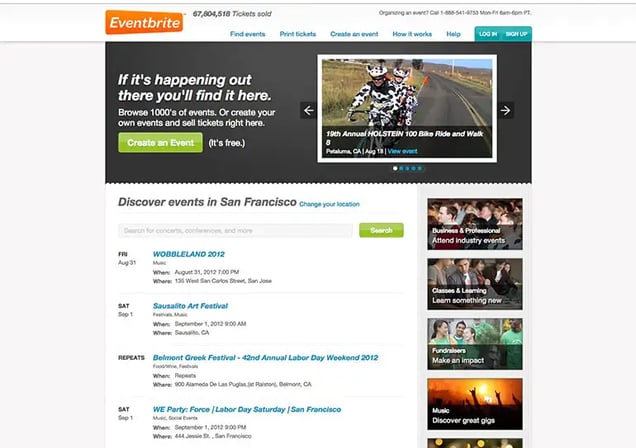This screenshot has height=448, width=636.
Task: Focus the event search input field
Action: tap(235, 231)
